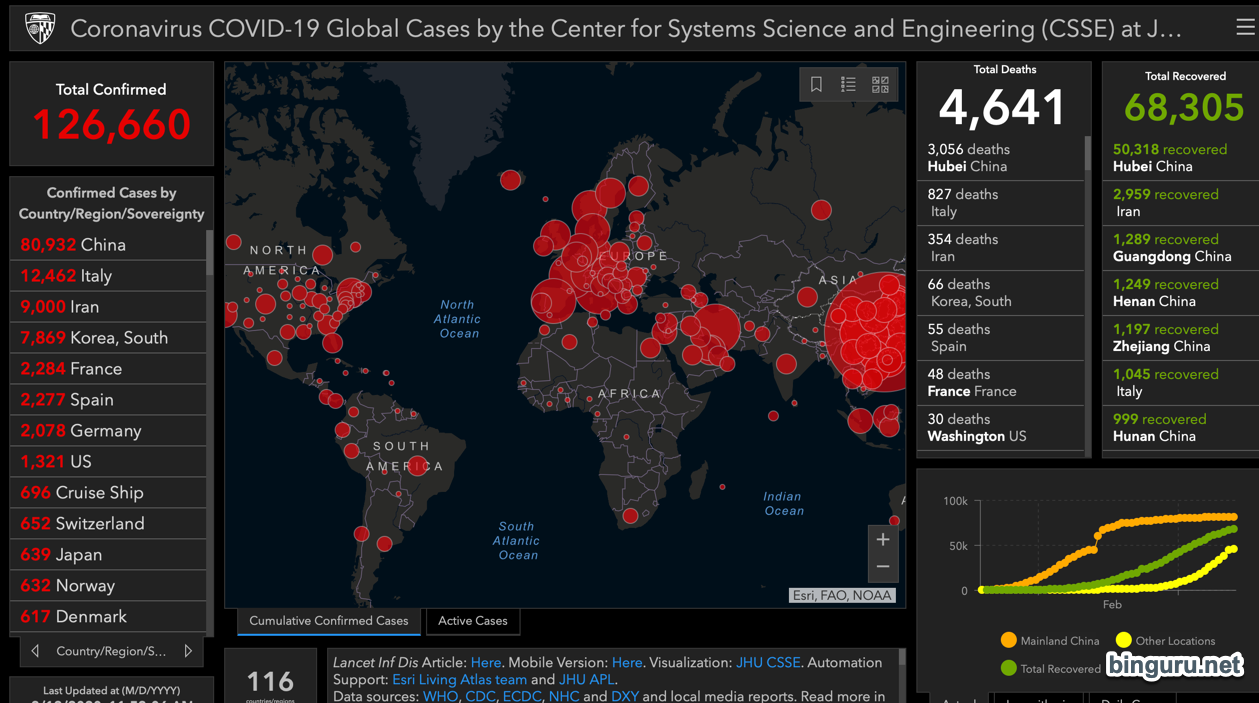Toggle Mainland China orange legend swatch
The width and height of the screenshot is (1259, 703).
pos(1008,641)
